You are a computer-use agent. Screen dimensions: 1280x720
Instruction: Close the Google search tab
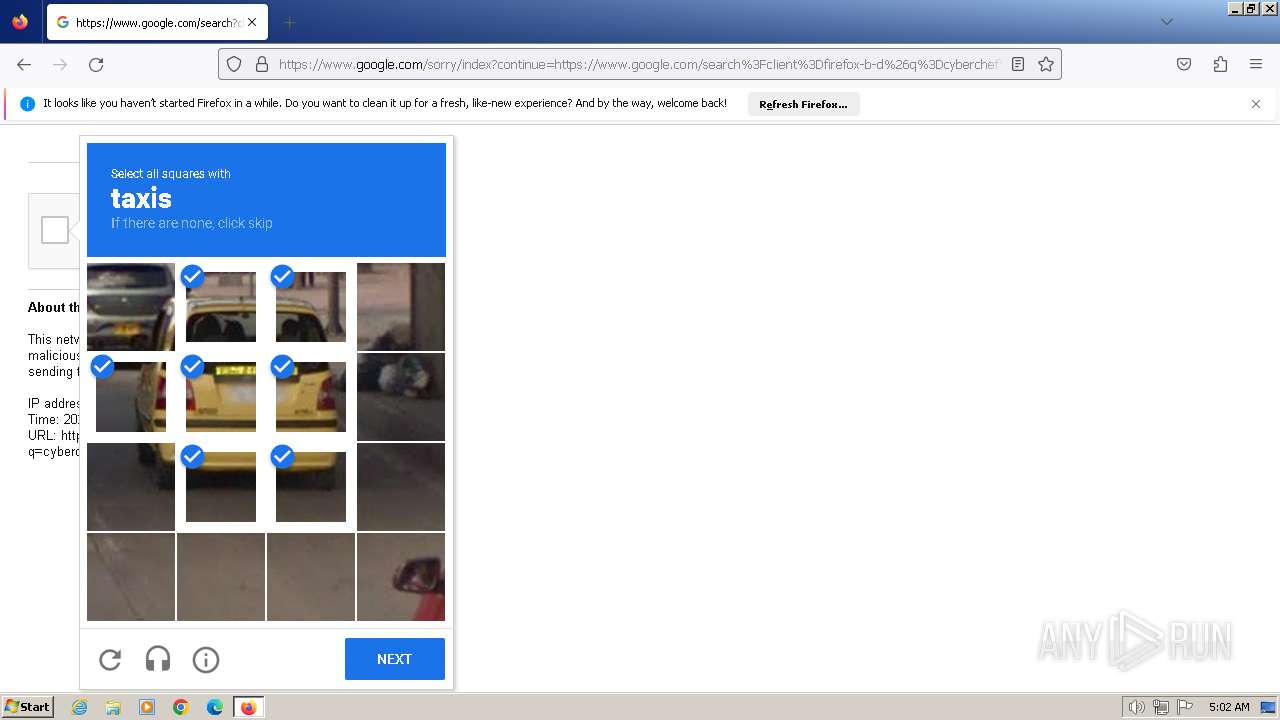[252, 22]
